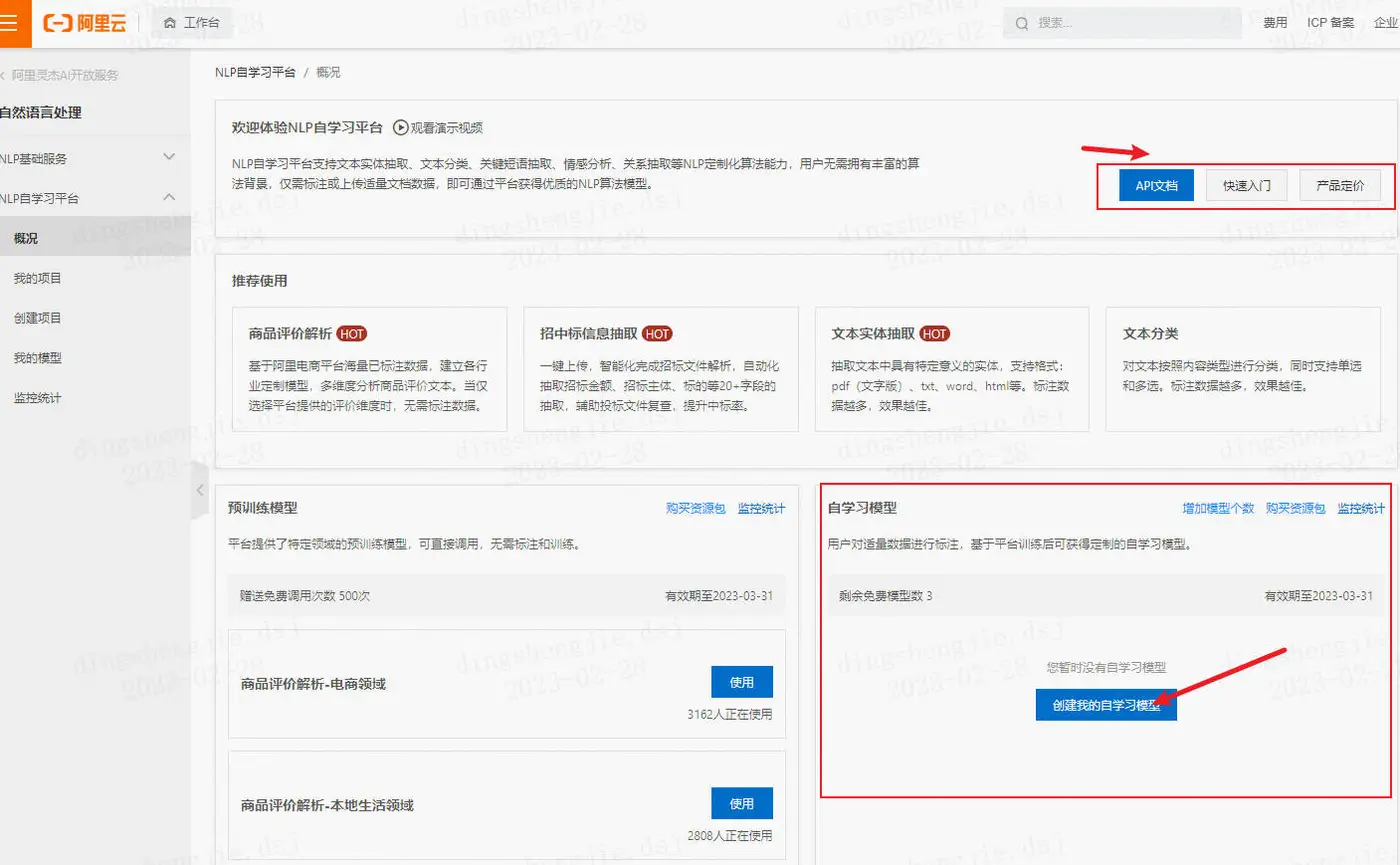Click 购买资源包 in the 自学习模型 panel
This screenshot has height=865, width=1400.
1296,508
